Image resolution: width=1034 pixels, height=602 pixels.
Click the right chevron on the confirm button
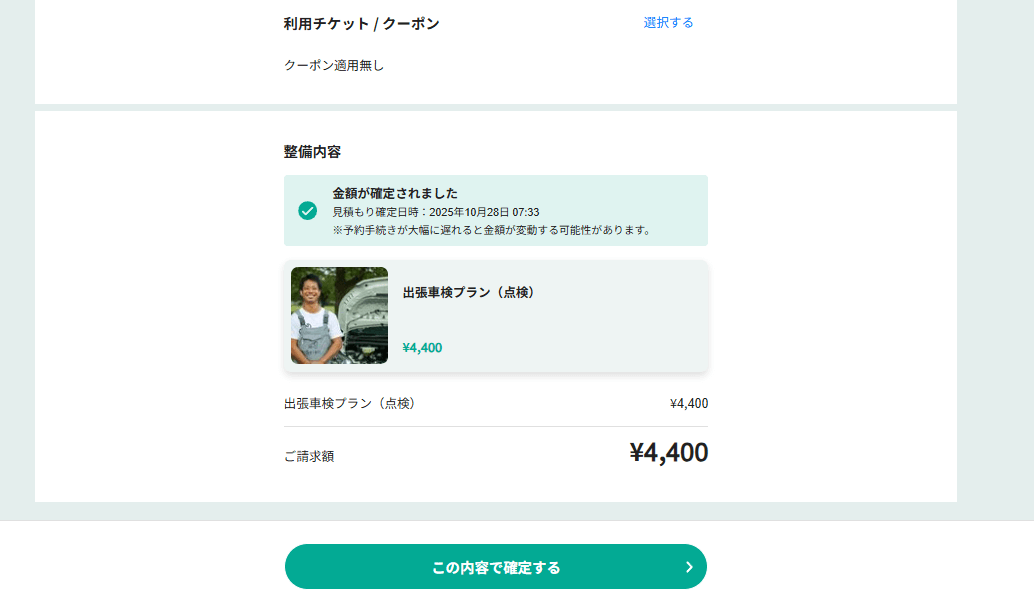tap(688, 567)
